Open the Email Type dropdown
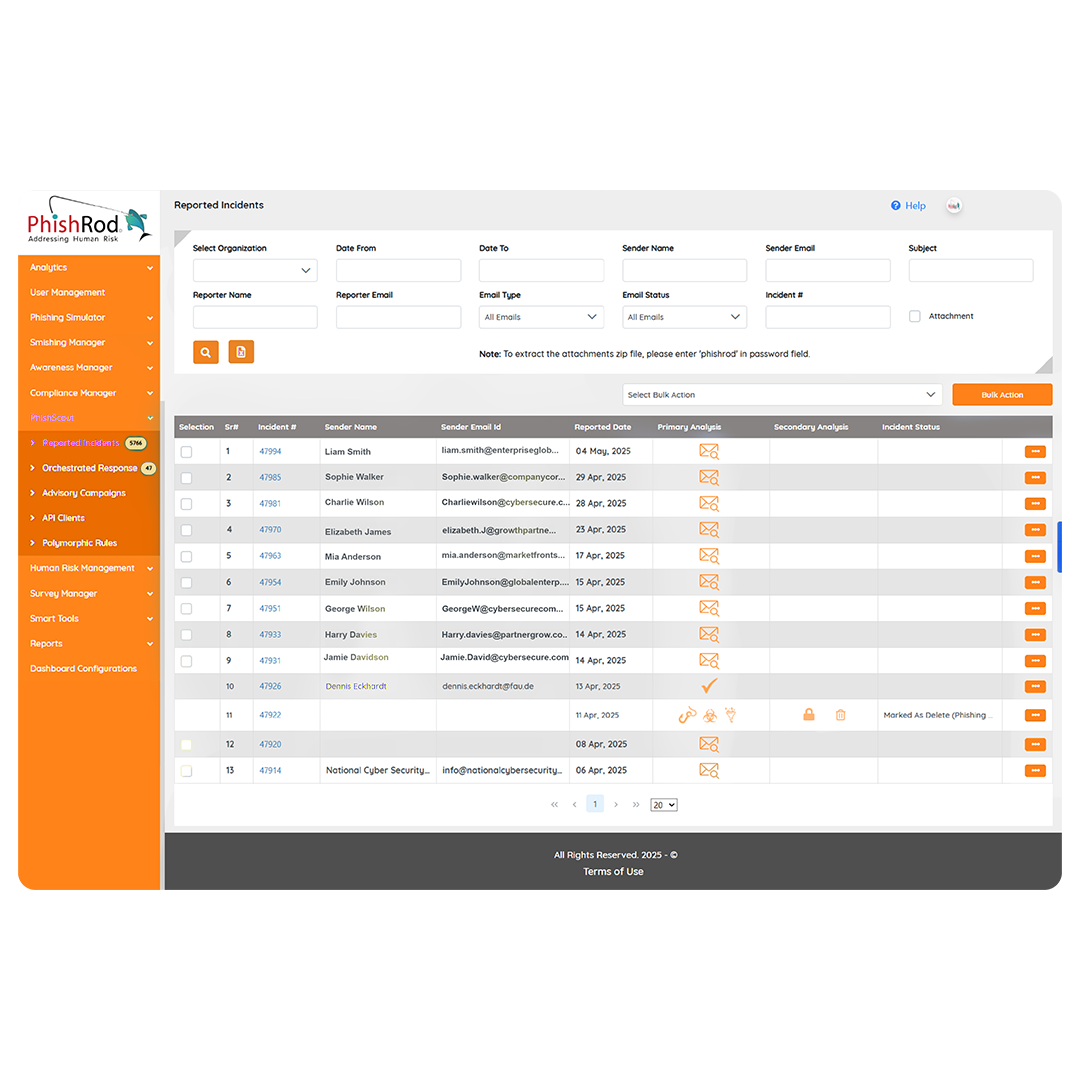Screen dimensions: 1080x1080 point(541,316)
